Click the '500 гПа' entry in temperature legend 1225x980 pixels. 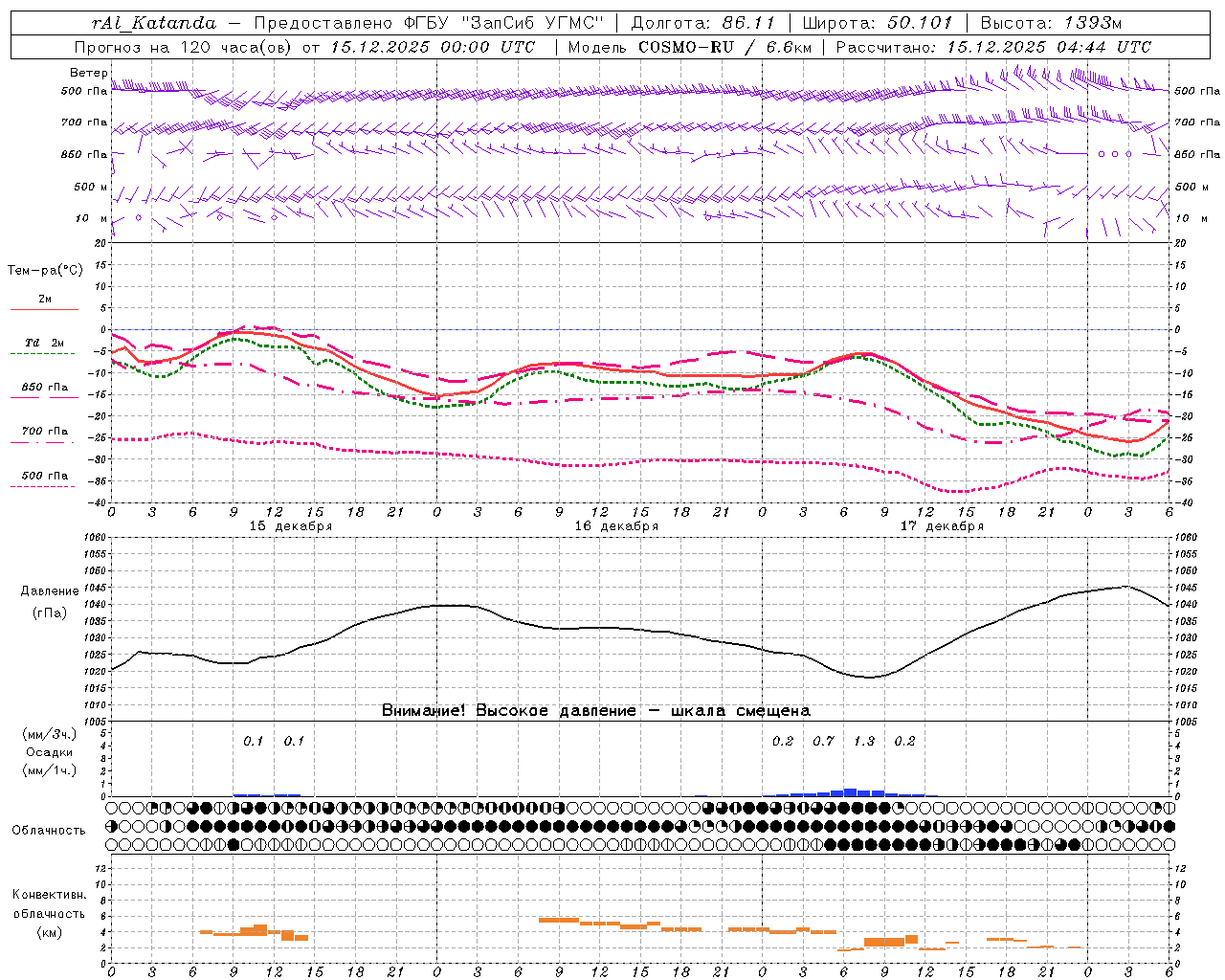45,476
